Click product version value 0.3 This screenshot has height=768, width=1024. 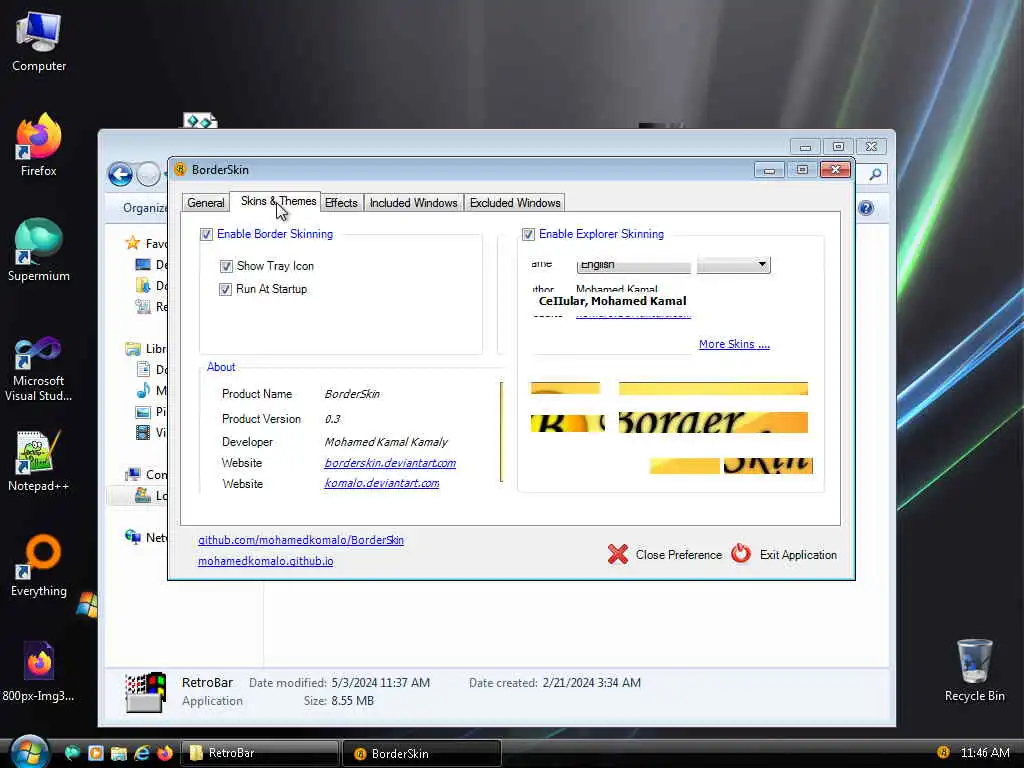tap(332, 419)
